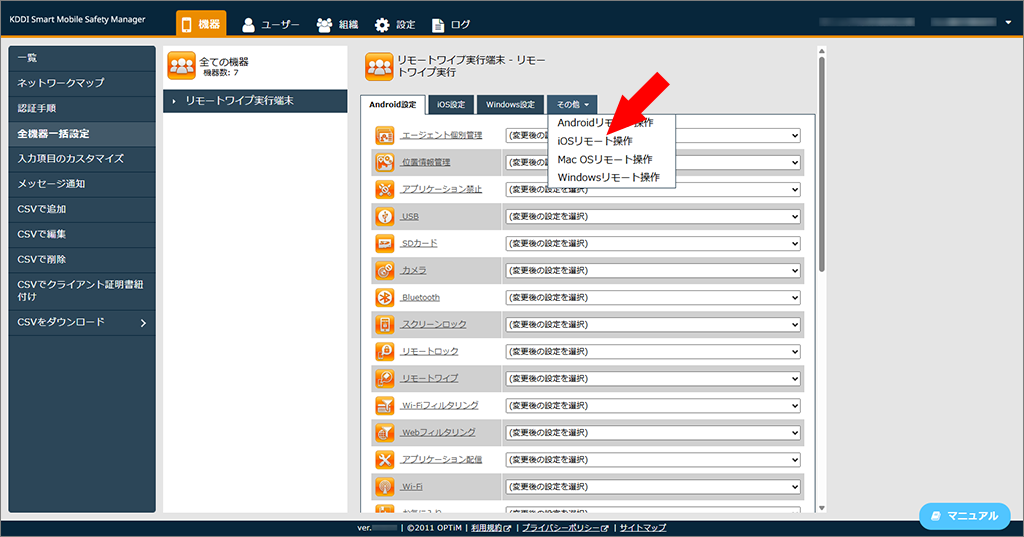Image resolution: width=1024 pixels, height=537 pixels.
Task: Click the アプリケーション配信 icon
Action: [385, 459]
